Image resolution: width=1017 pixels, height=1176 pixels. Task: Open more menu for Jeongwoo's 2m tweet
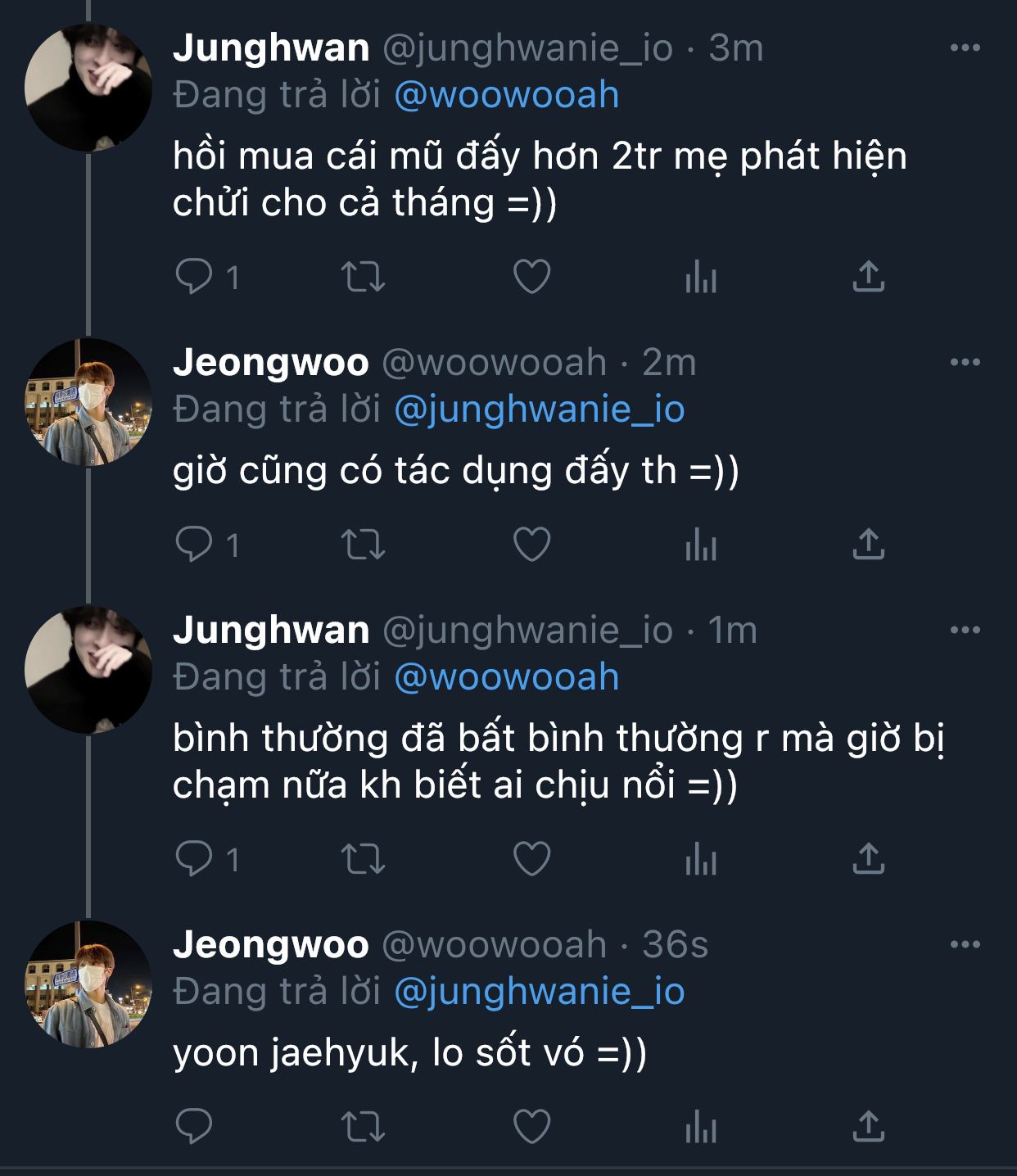tap(965, 362)
